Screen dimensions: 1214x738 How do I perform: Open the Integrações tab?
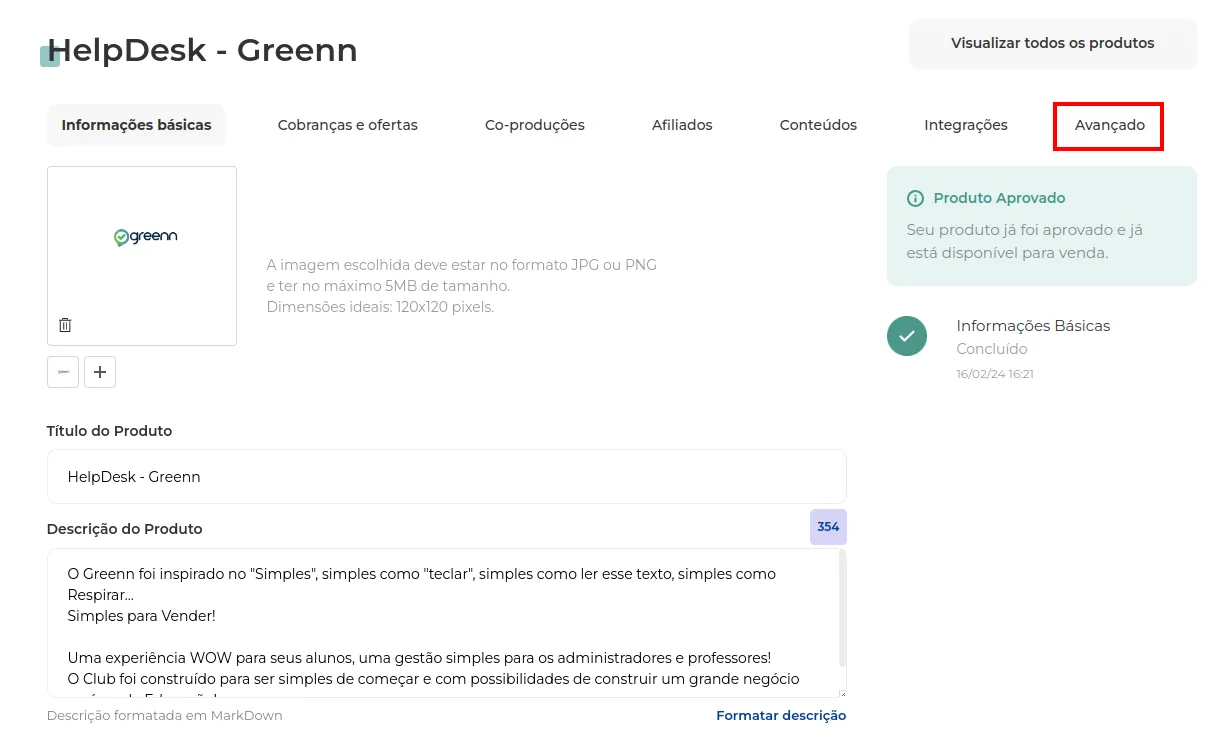point(966,125)
